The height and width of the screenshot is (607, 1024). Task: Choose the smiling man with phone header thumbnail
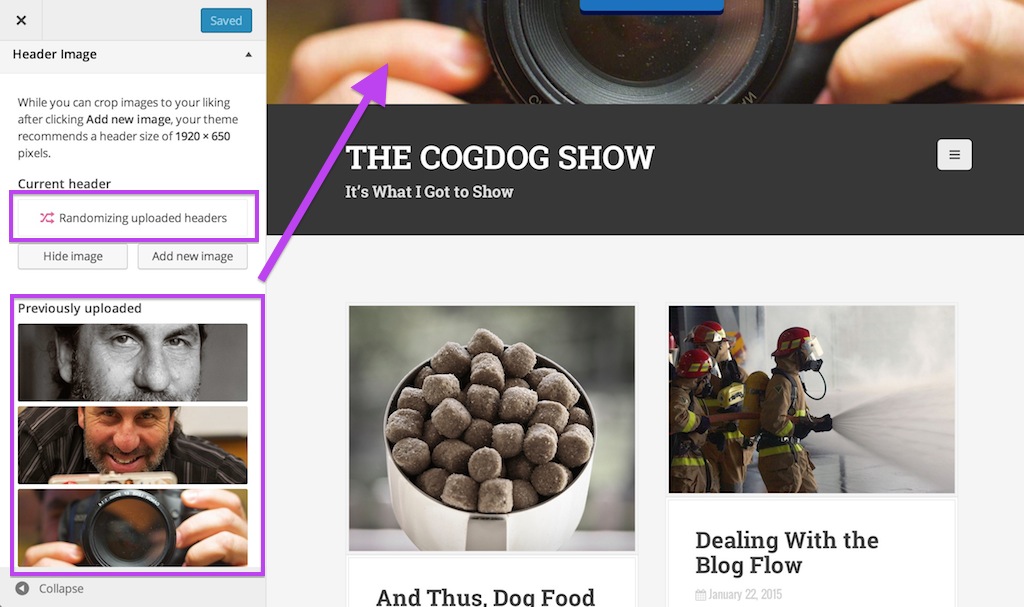[x=133, y=445]
